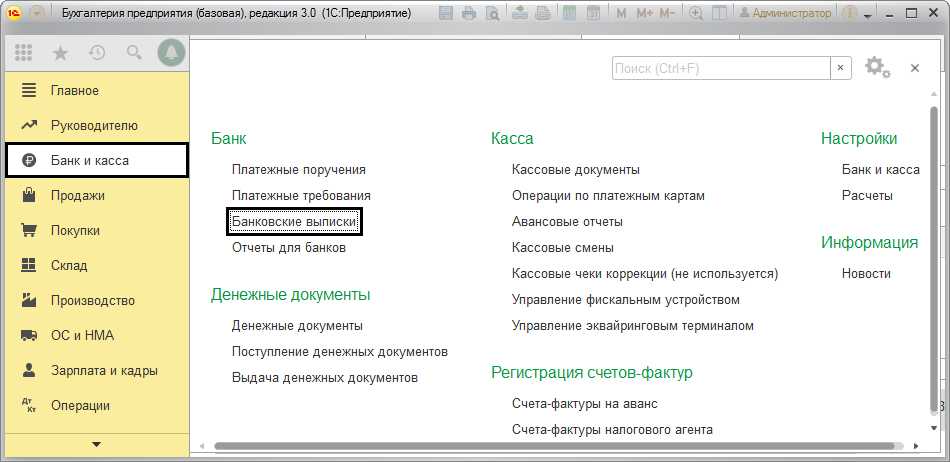Open Платежные поручения link
This screenshot has height=462, width=950.
coord(298,170)
